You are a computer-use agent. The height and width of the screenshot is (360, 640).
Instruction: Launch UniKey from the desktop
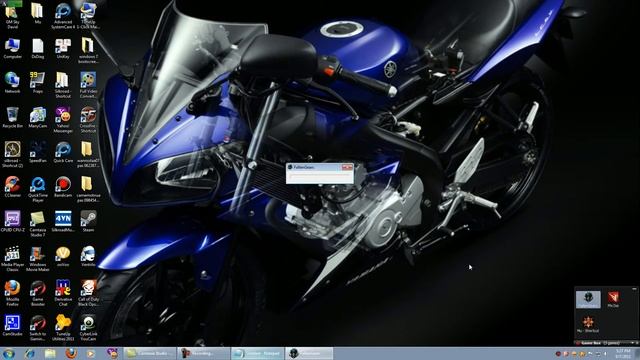(x=63, y=49)
